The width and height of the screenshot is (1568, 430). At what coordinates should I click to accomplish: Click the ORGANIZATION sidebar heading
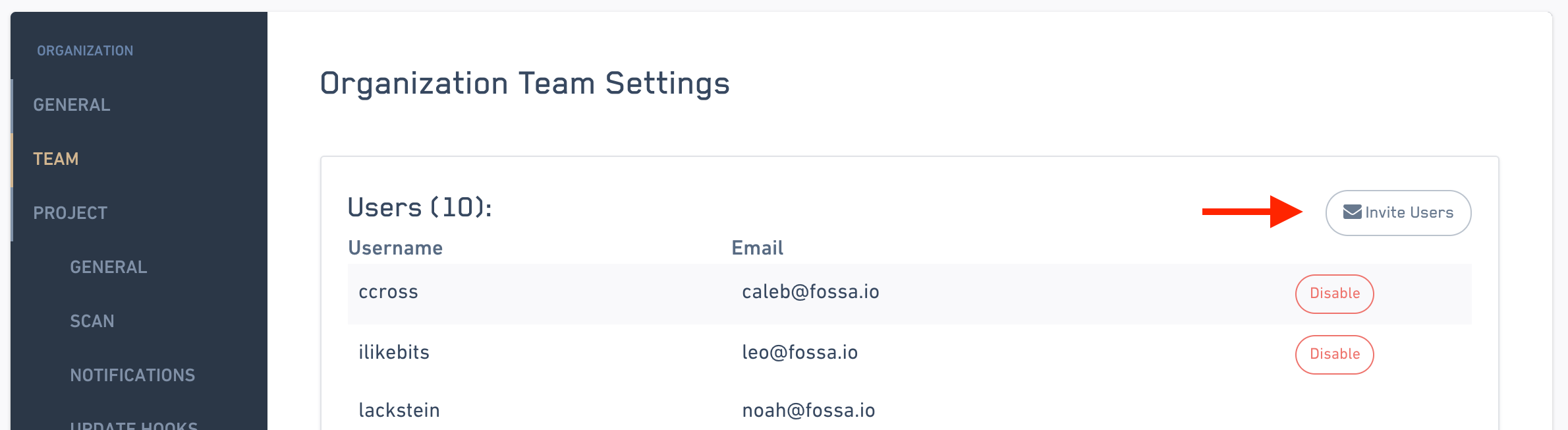coord(85,51)
